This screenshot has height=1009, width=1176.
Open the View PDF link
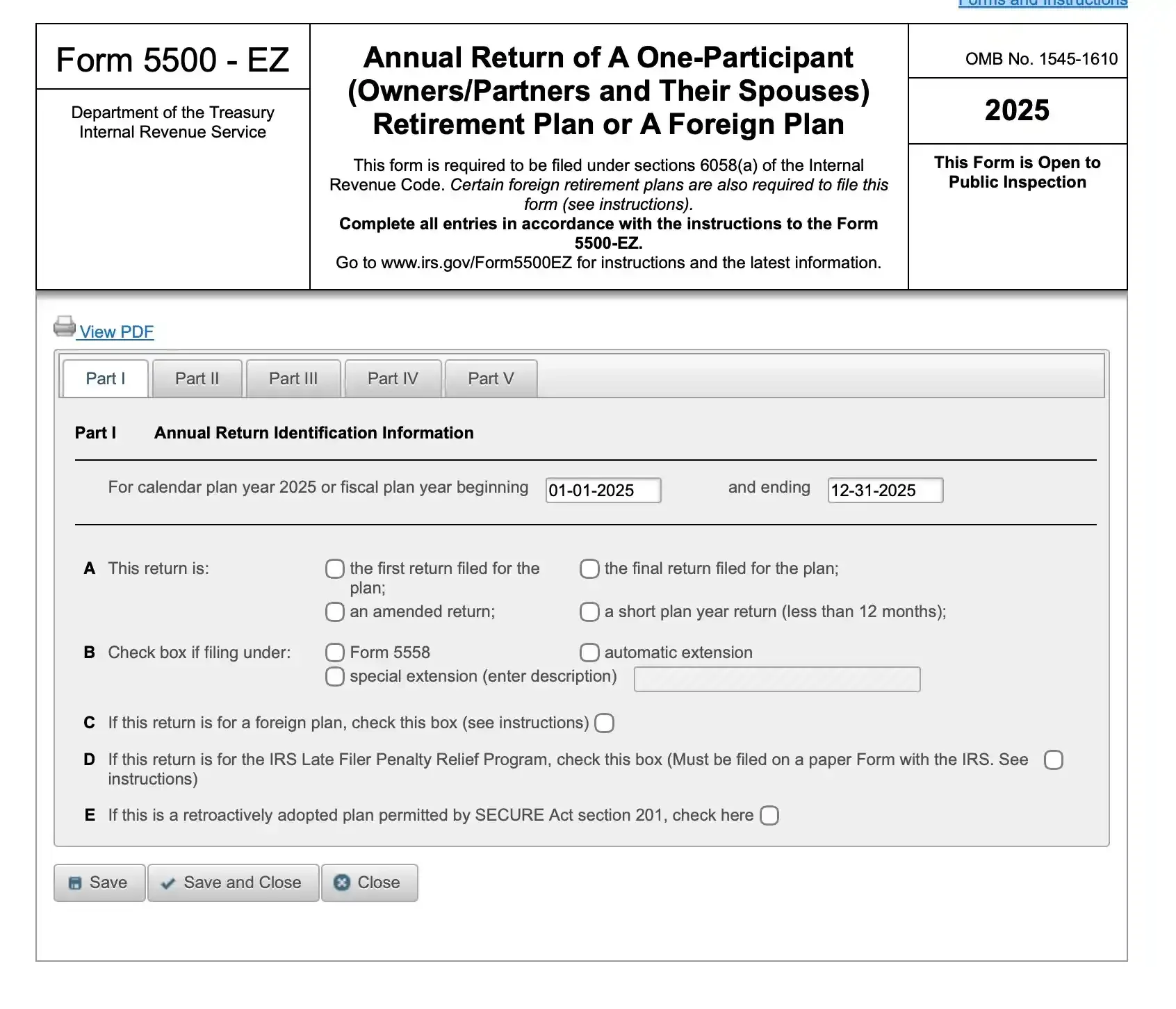(116, 332)
